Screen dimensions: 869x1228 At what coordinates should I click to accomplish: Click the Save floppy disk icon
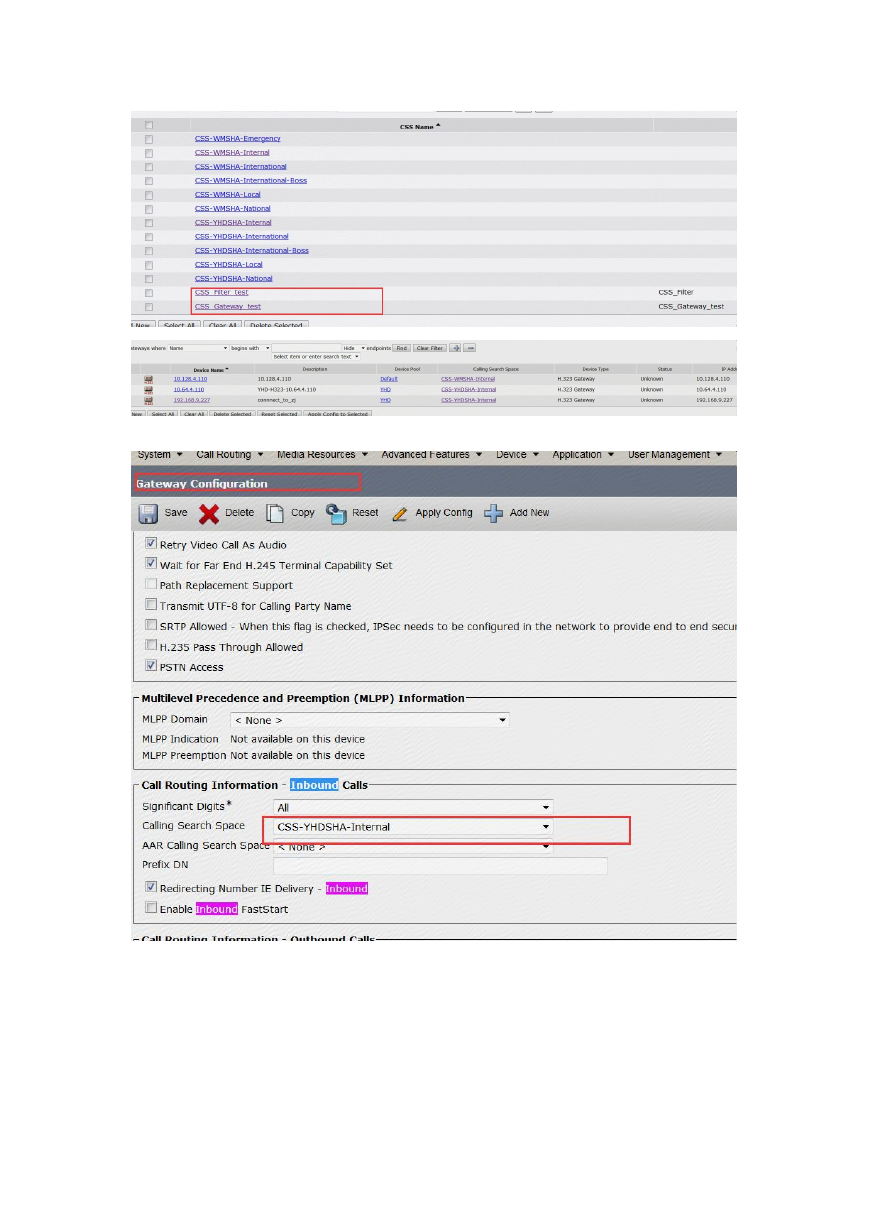click(147, 513)
